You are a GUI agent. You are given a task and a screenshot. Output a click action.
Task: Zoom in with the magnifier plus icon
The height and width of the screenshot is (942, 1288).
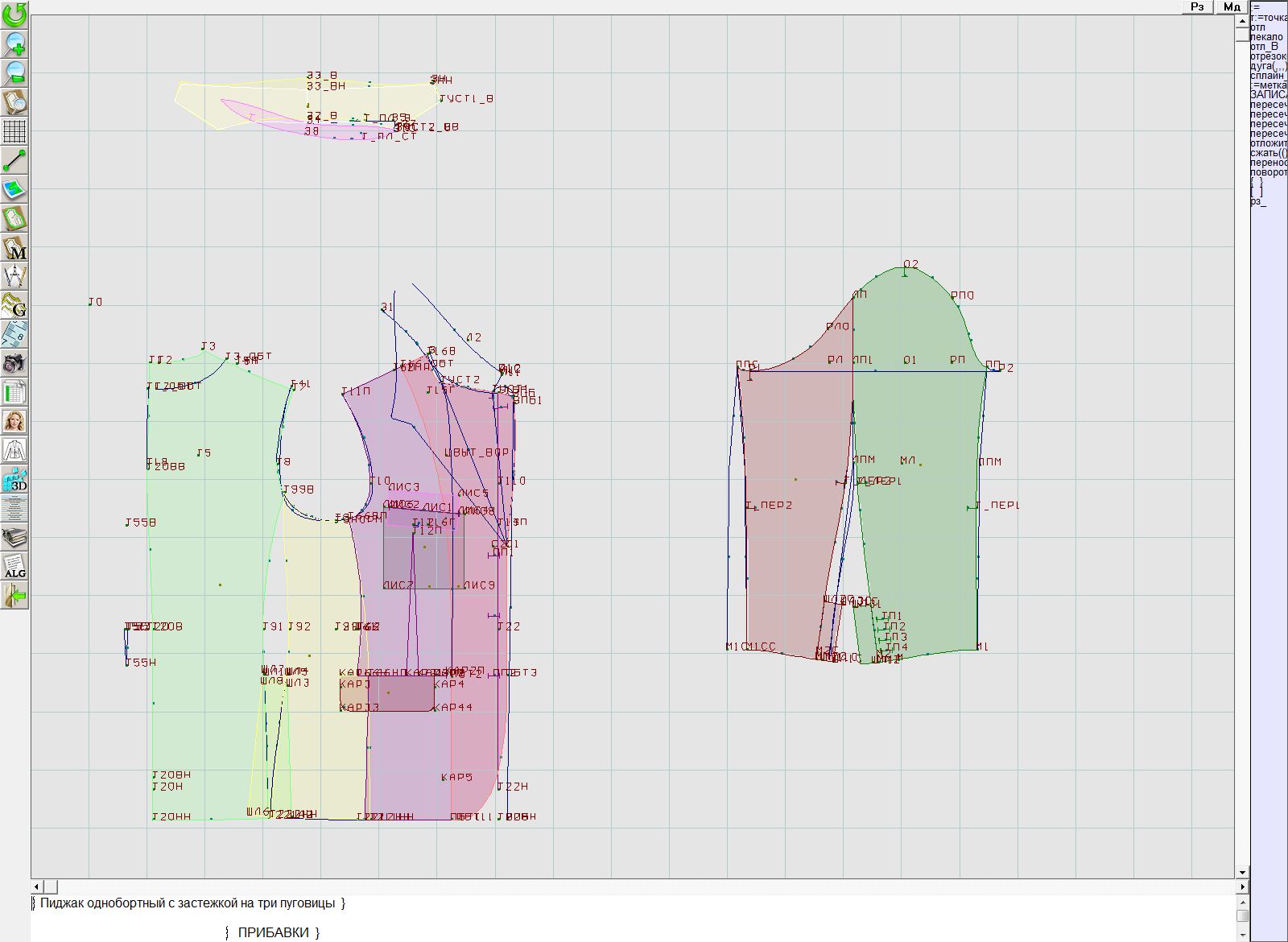click(14, 43)
